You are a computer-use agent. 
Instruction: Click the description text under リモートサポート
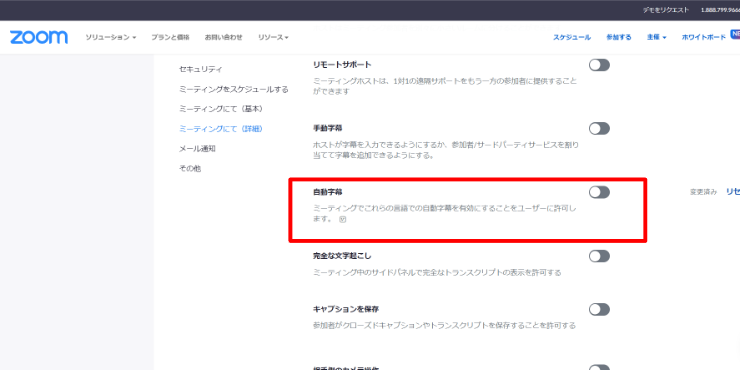445,86
